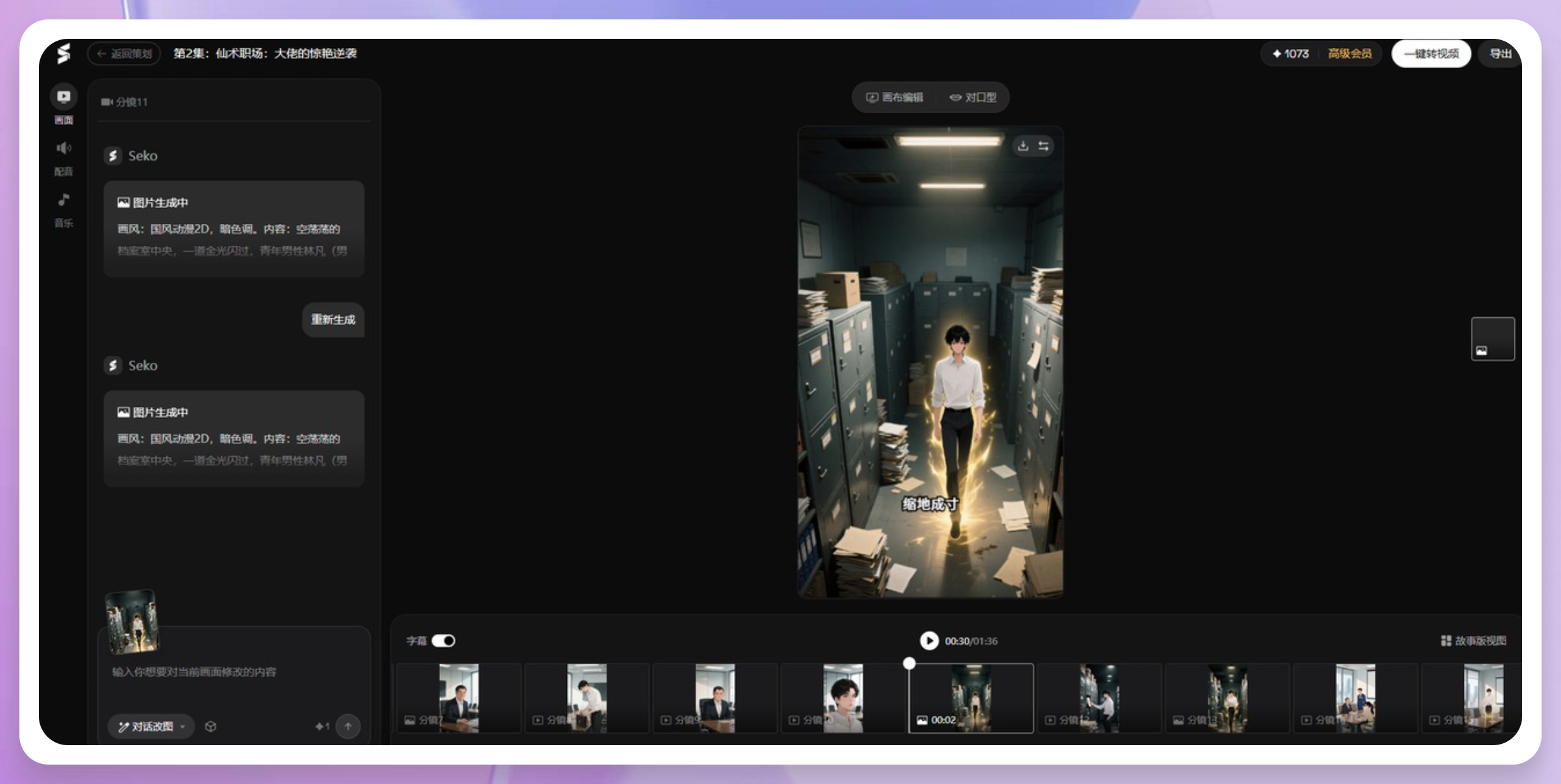Click the cube icon beside 对话改图
This screenshot has width=1561, height=784.
click(210, 726)
